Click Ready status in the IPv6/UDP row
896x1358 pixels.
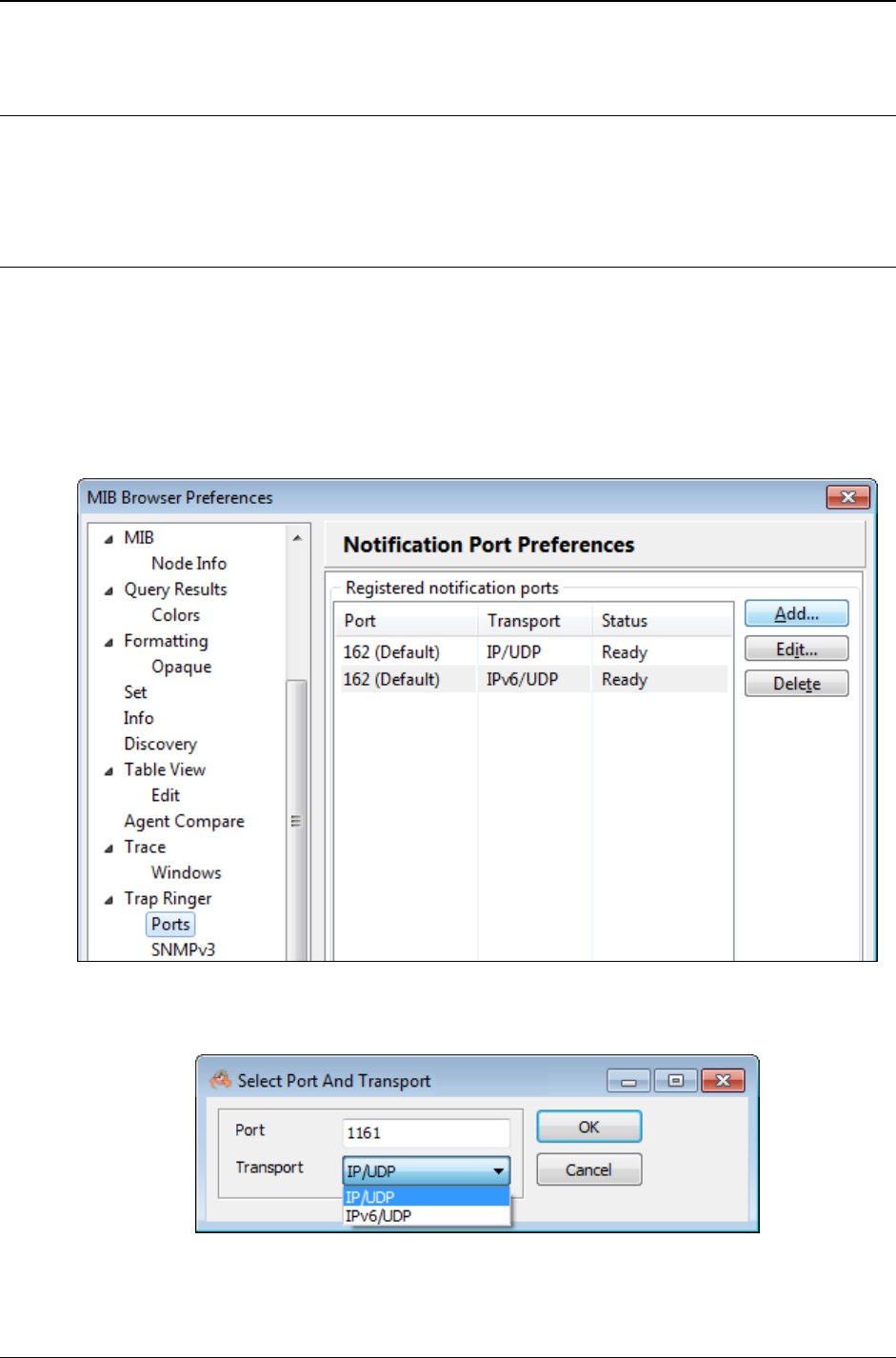point(625,679)
